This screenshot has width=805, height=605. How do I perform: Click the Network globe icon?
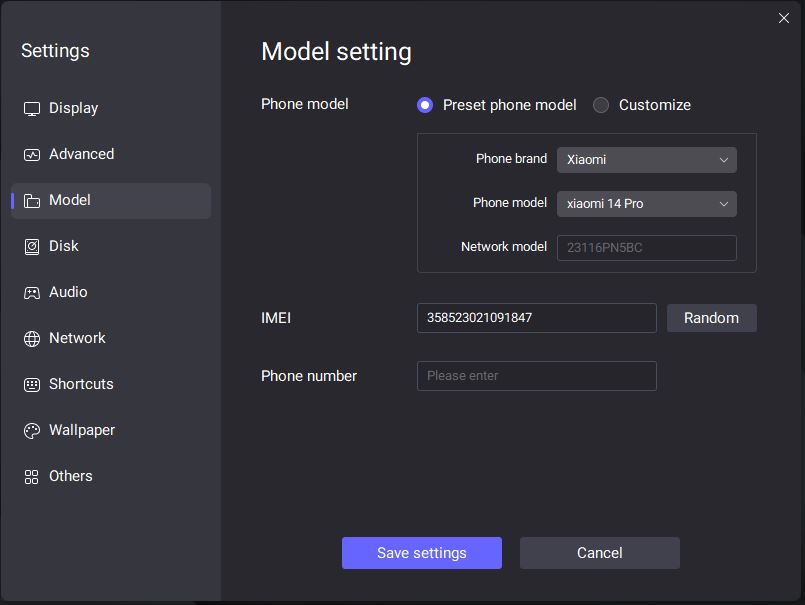32,339
